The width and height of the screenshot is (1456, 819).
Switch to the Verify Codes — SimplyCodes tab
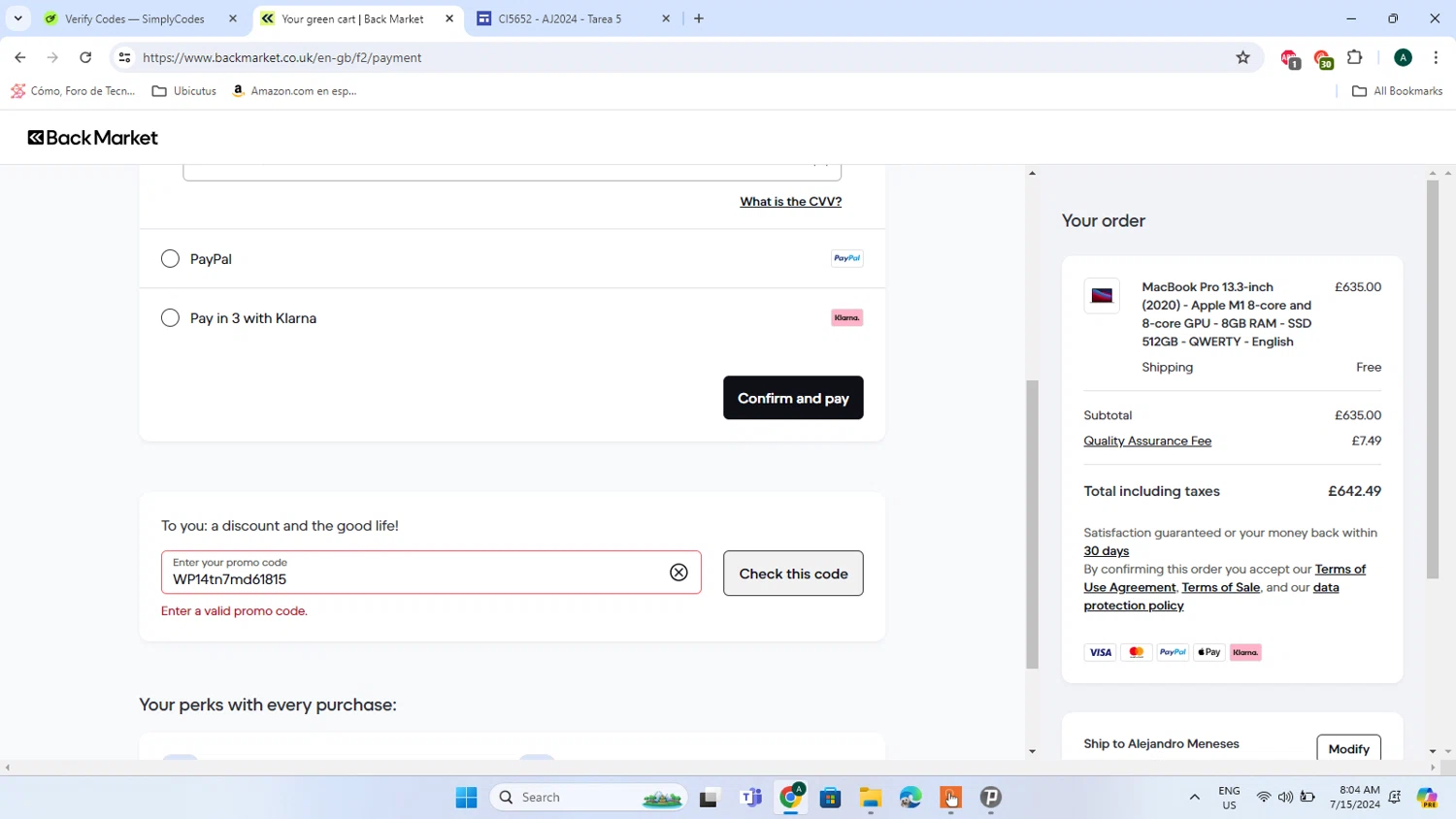click(134, 18)
